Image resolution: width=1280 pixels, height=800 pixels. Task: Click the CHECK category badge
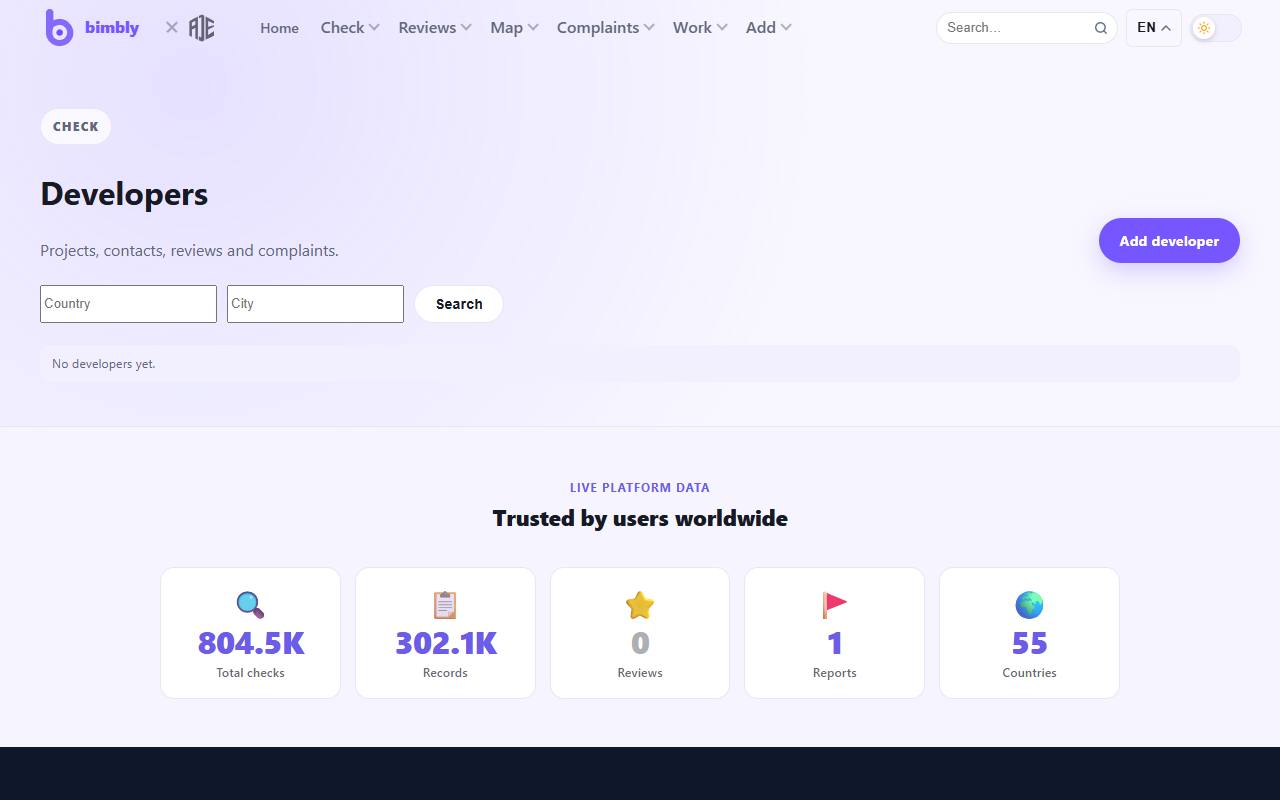tap(76, 127)
